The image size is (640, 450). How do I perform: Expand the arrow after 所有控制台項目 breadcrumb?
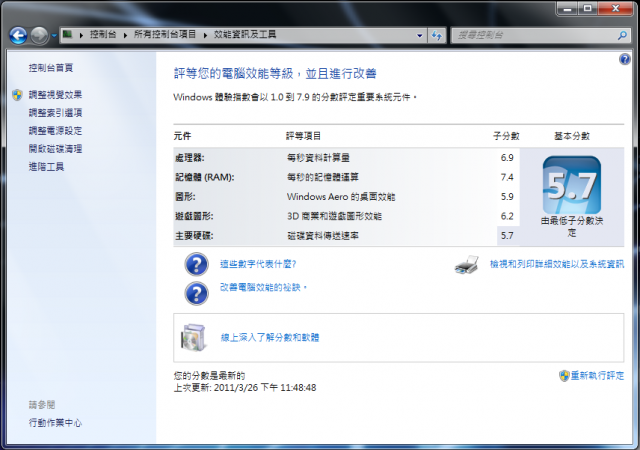(205, 35)
